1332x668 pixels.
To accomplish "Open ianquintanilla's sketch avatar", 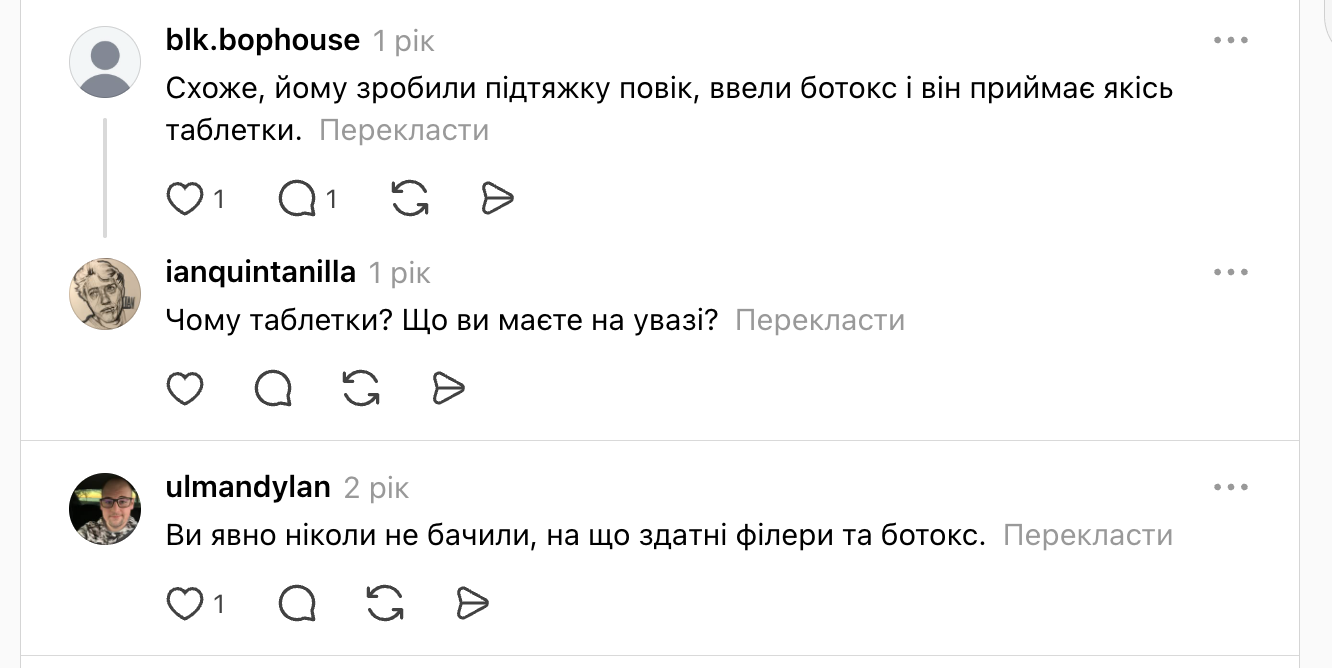I will coord(105,294).
